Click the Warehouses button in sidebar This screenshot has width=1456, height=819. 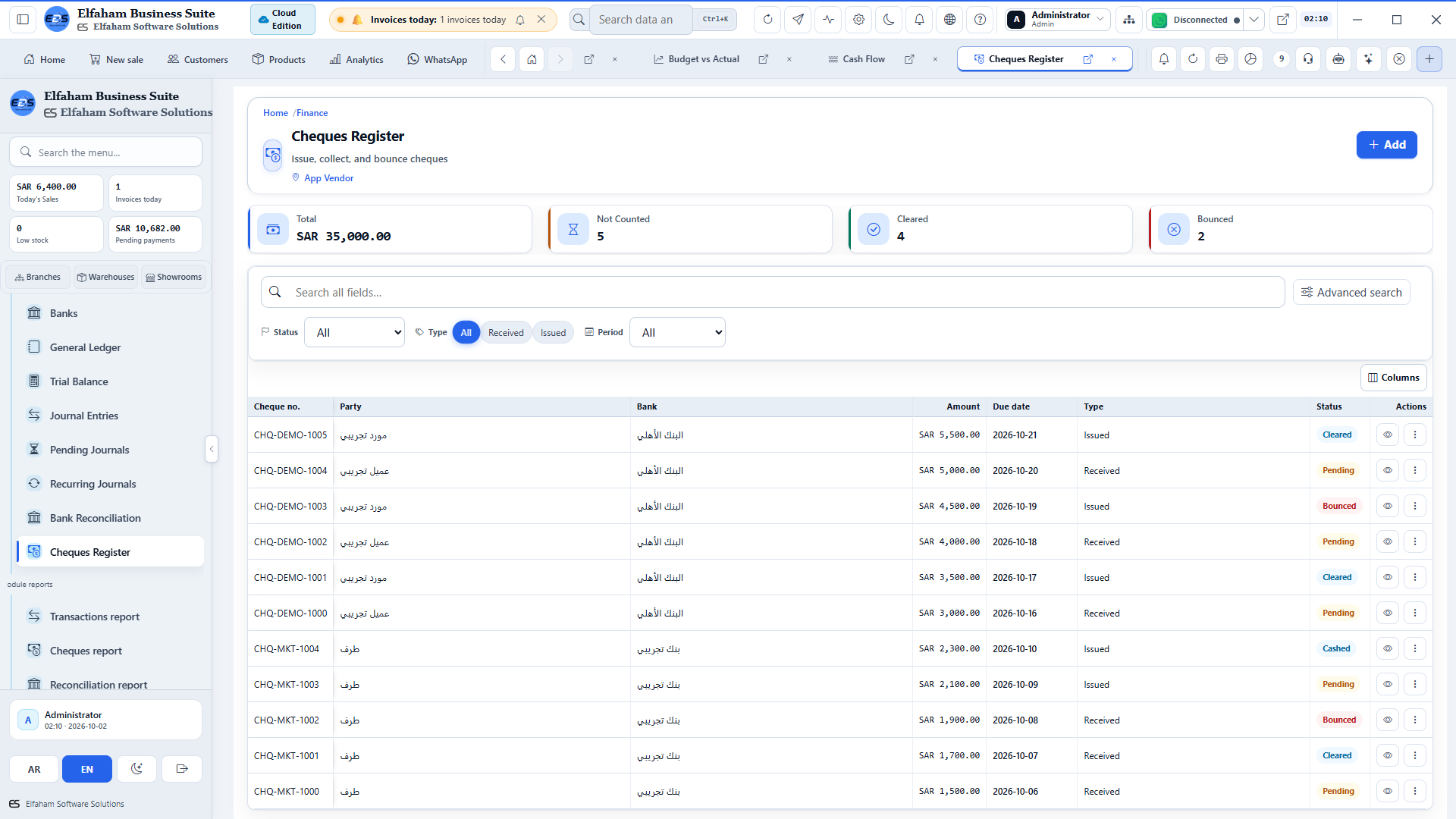105,278
